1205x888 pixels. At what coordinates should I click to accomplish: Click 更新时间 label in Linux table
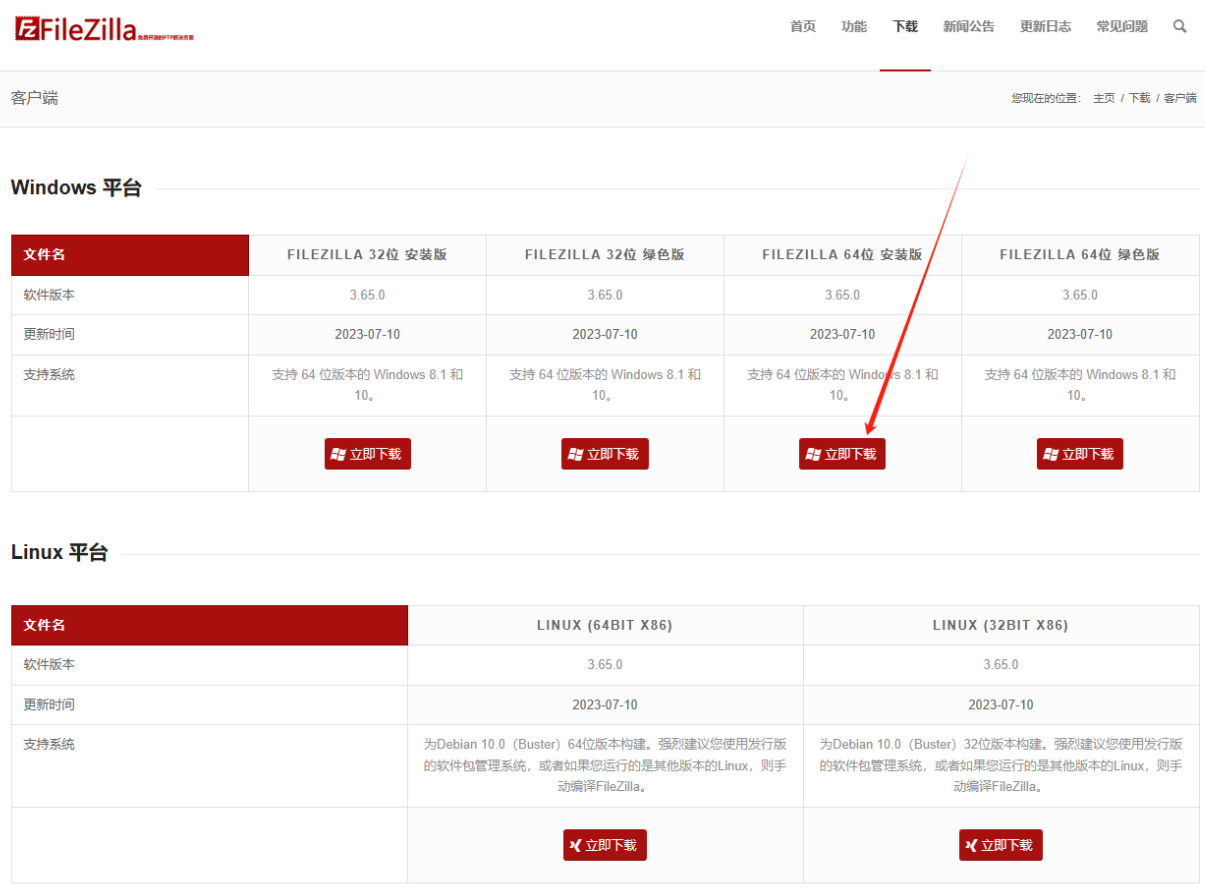(x=49, y=704)
